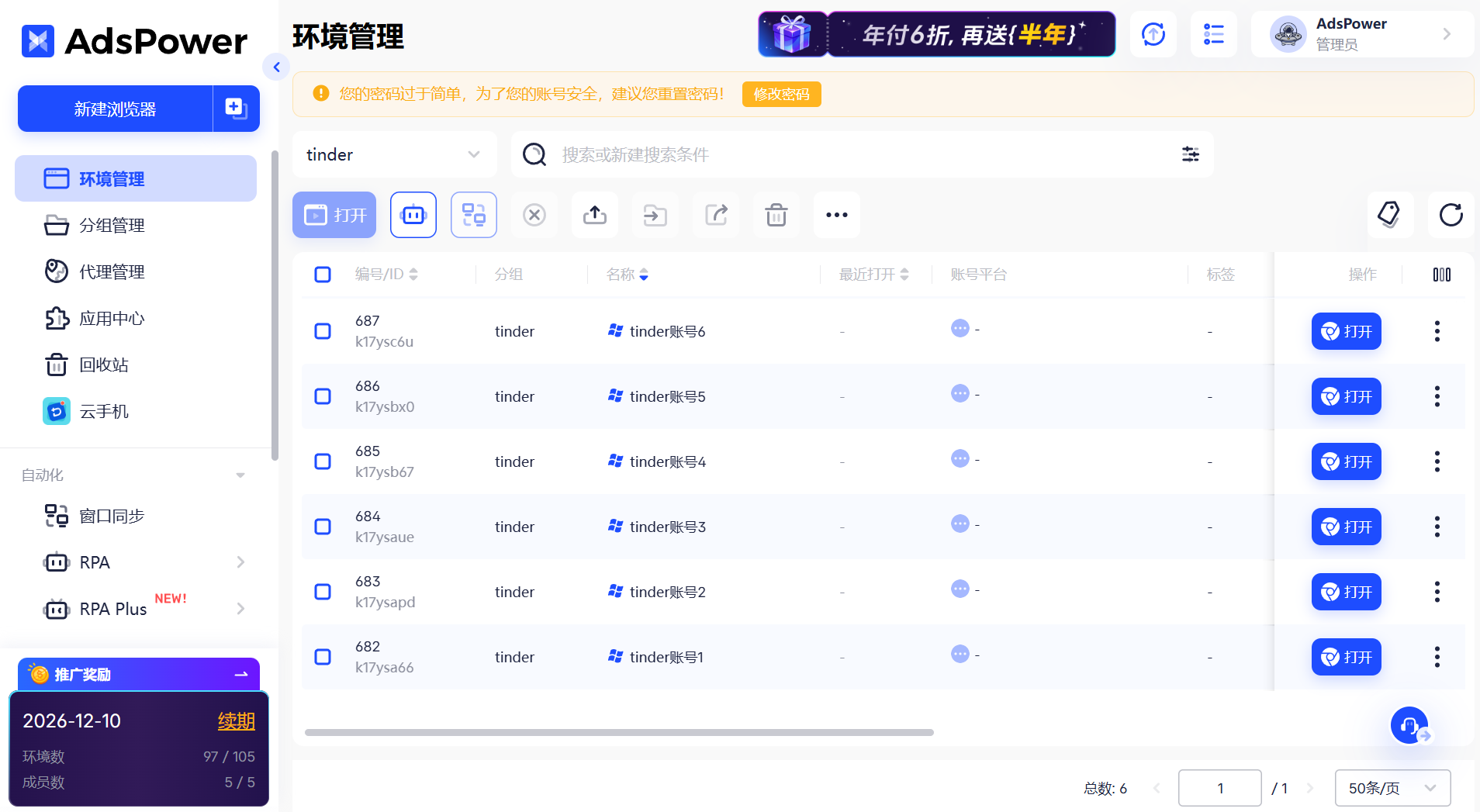Click the trash delete icon in toolbar
Screen dimensions: 1480x812
point(776,215)
